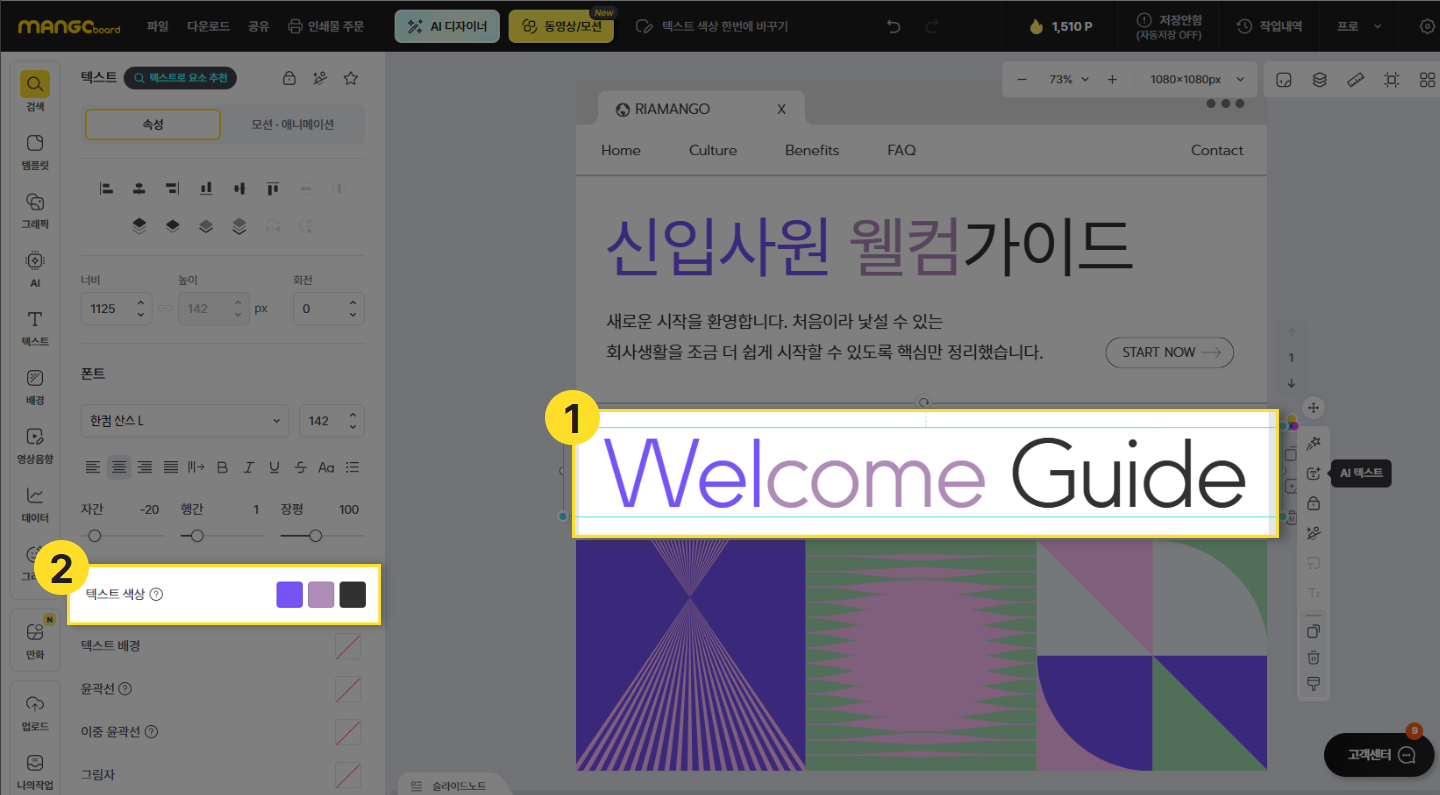Open the AI tools sidebar panel
This screenshot has height=795, width=1440.
[x=35, y=269]
